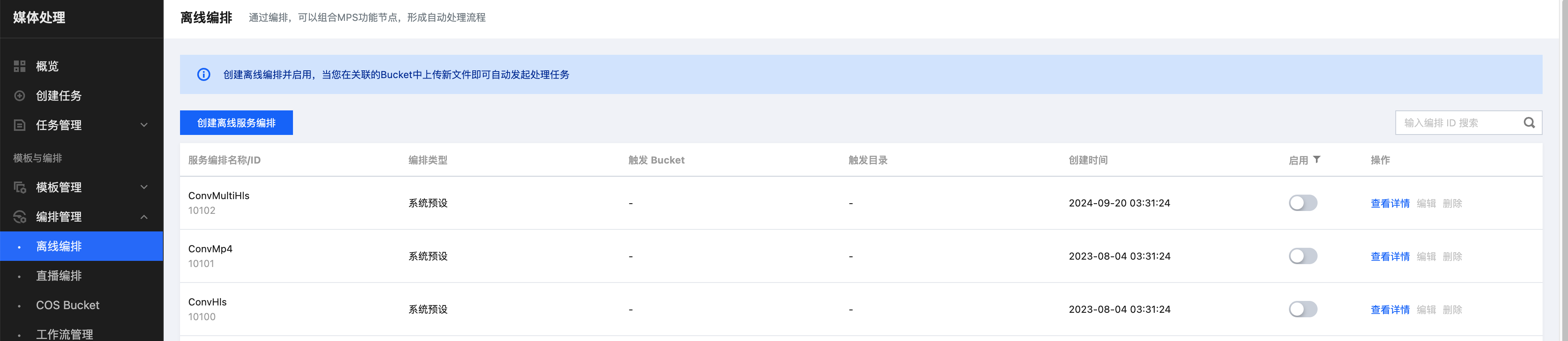The height and width of the screenshot is (341, 1568).
Task: Go to the COS Bucket menu item
Action: (x=67, y=305)
